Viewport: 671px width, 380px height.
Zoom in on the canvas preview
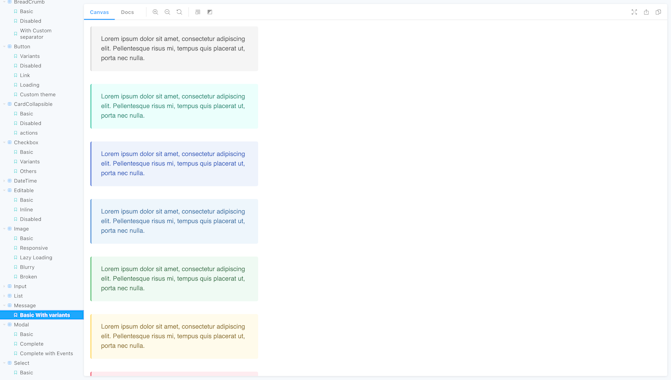[155, 12]
